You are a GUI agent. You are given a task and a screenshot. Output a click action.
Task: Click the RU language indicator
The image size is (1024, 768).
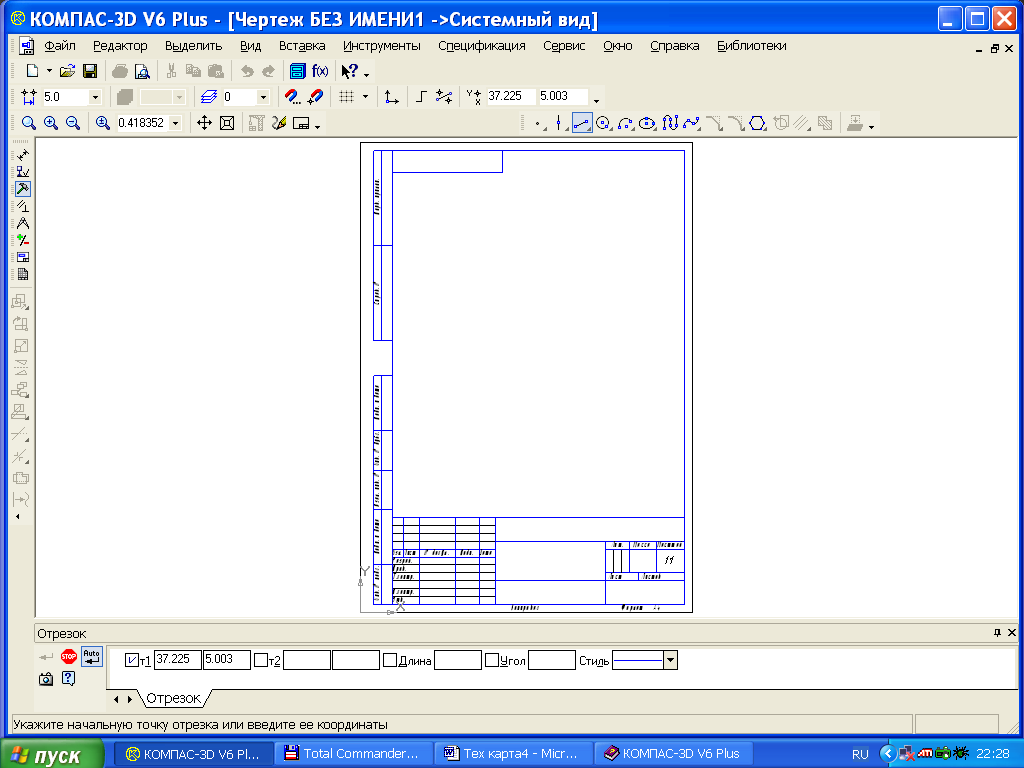pos(860,754)
